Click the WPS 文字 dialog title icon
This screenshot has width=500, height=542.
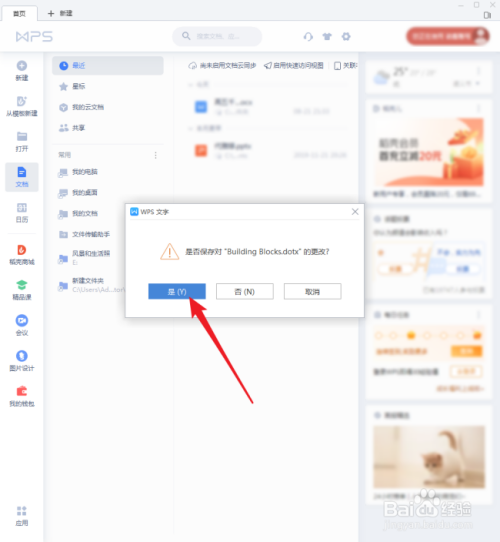click(134, 212)
